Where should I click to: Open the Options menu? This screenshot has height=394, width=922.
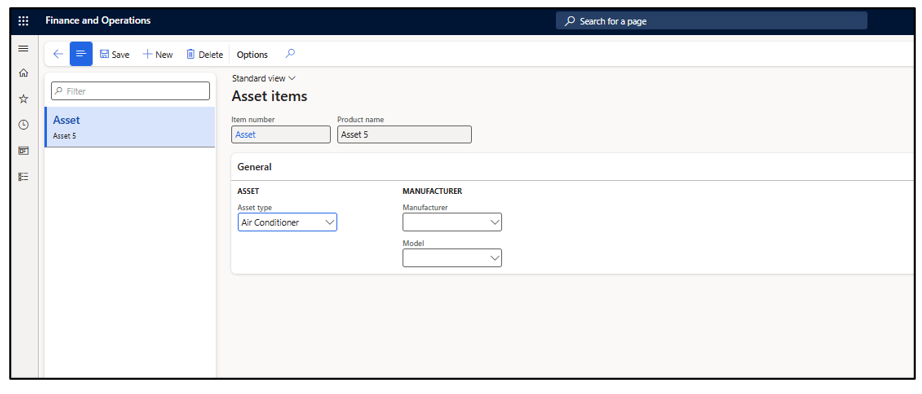coord(252,54)
